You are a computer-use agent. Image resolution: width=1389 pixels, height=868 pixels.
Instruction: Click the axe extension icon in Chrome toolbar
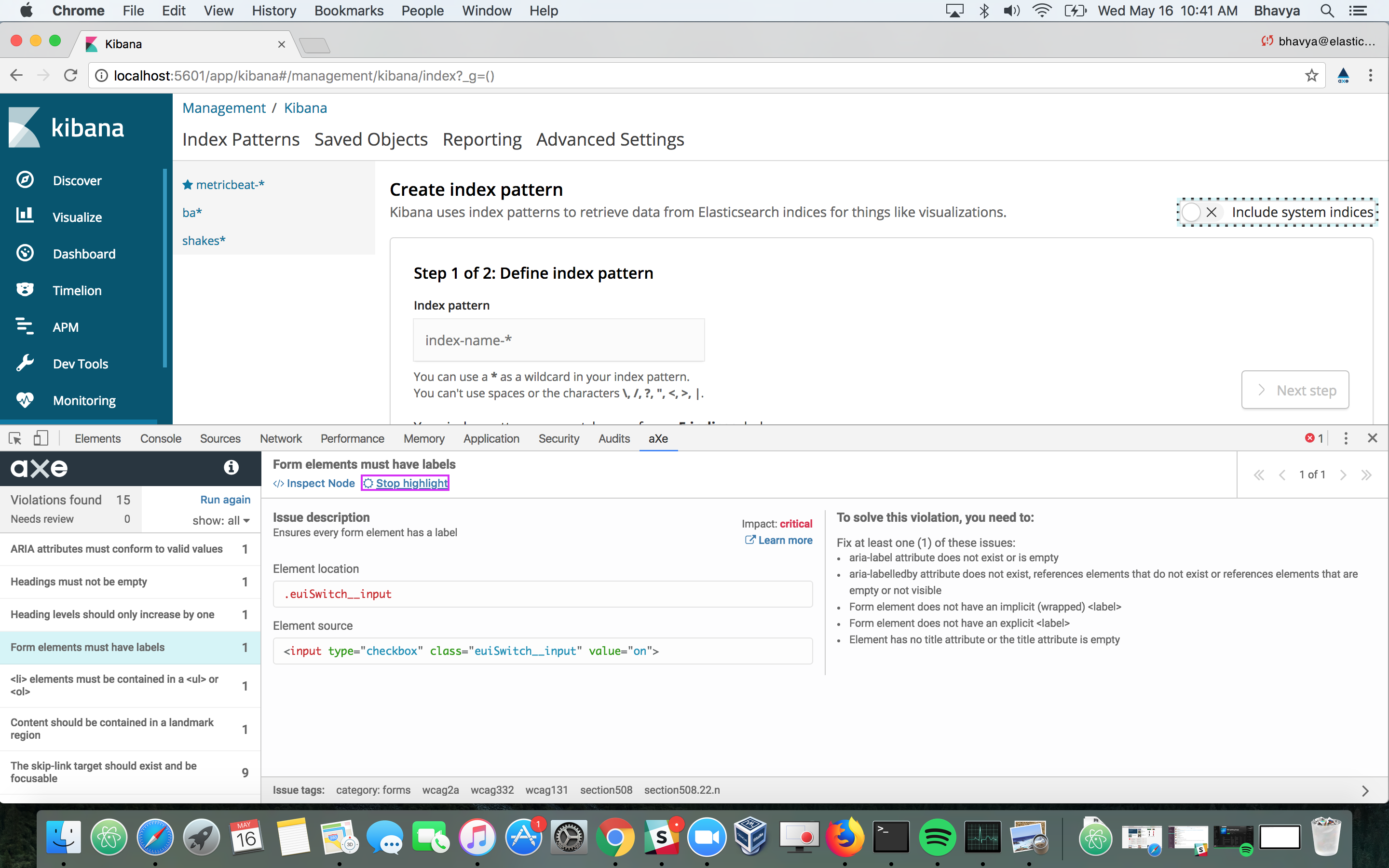coord(1343,75)
